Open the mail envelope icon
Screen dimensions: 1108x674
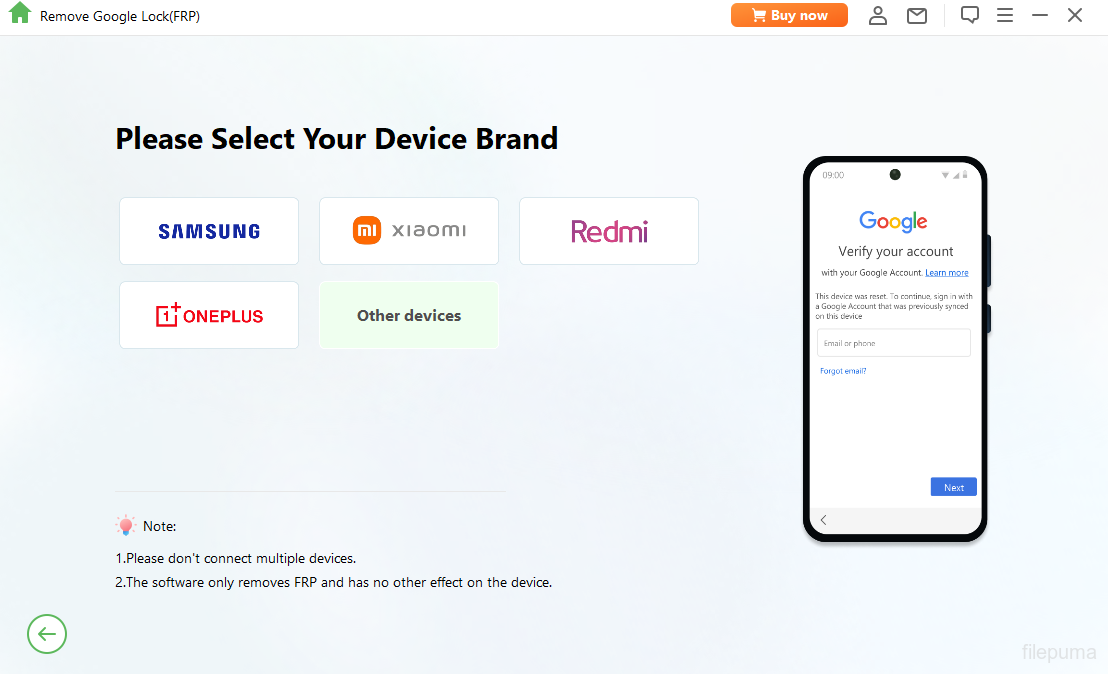[x=917, y=15]
